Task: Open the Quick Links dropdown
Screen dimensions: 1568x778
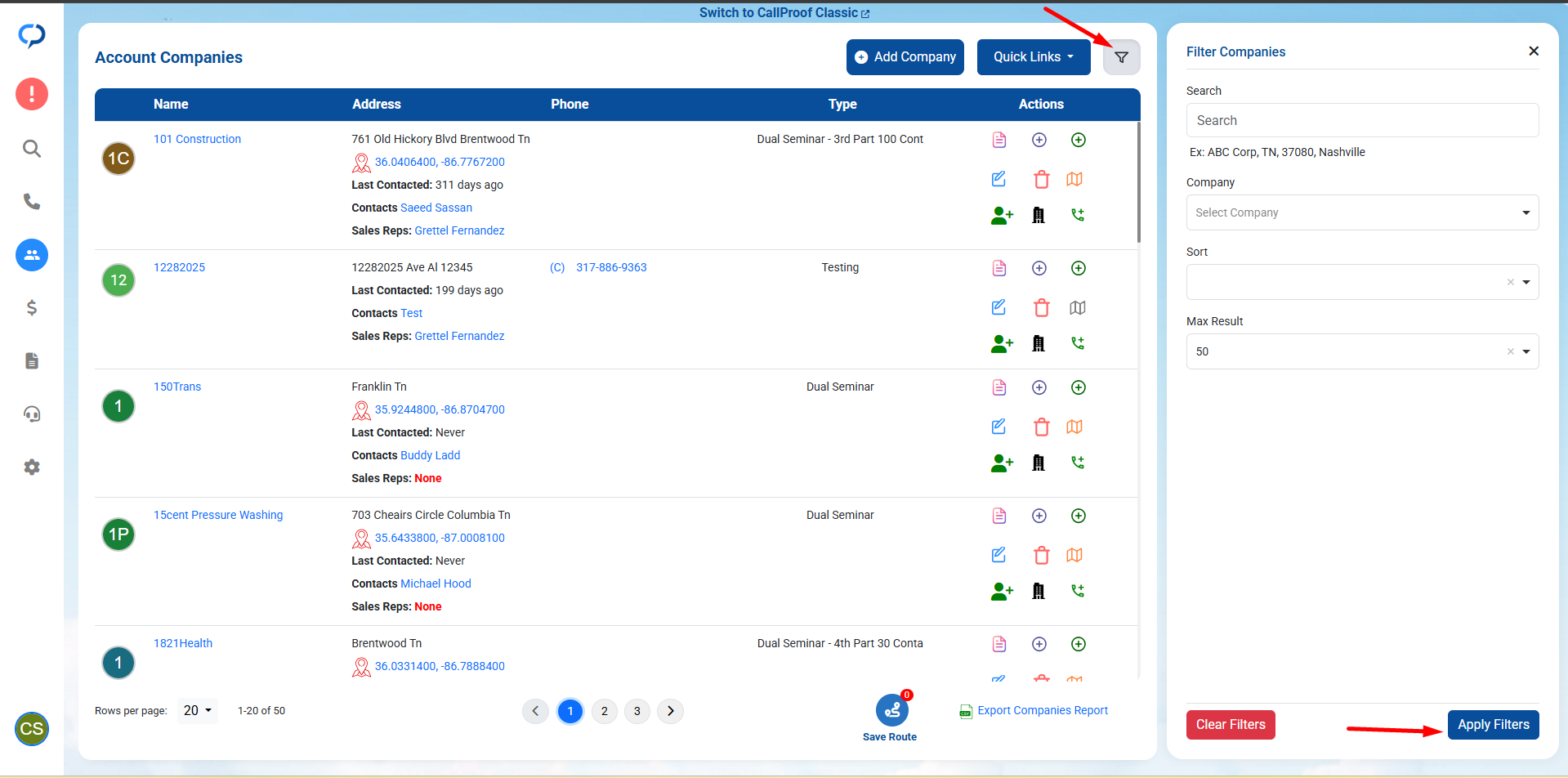Action: (1034, 57)
